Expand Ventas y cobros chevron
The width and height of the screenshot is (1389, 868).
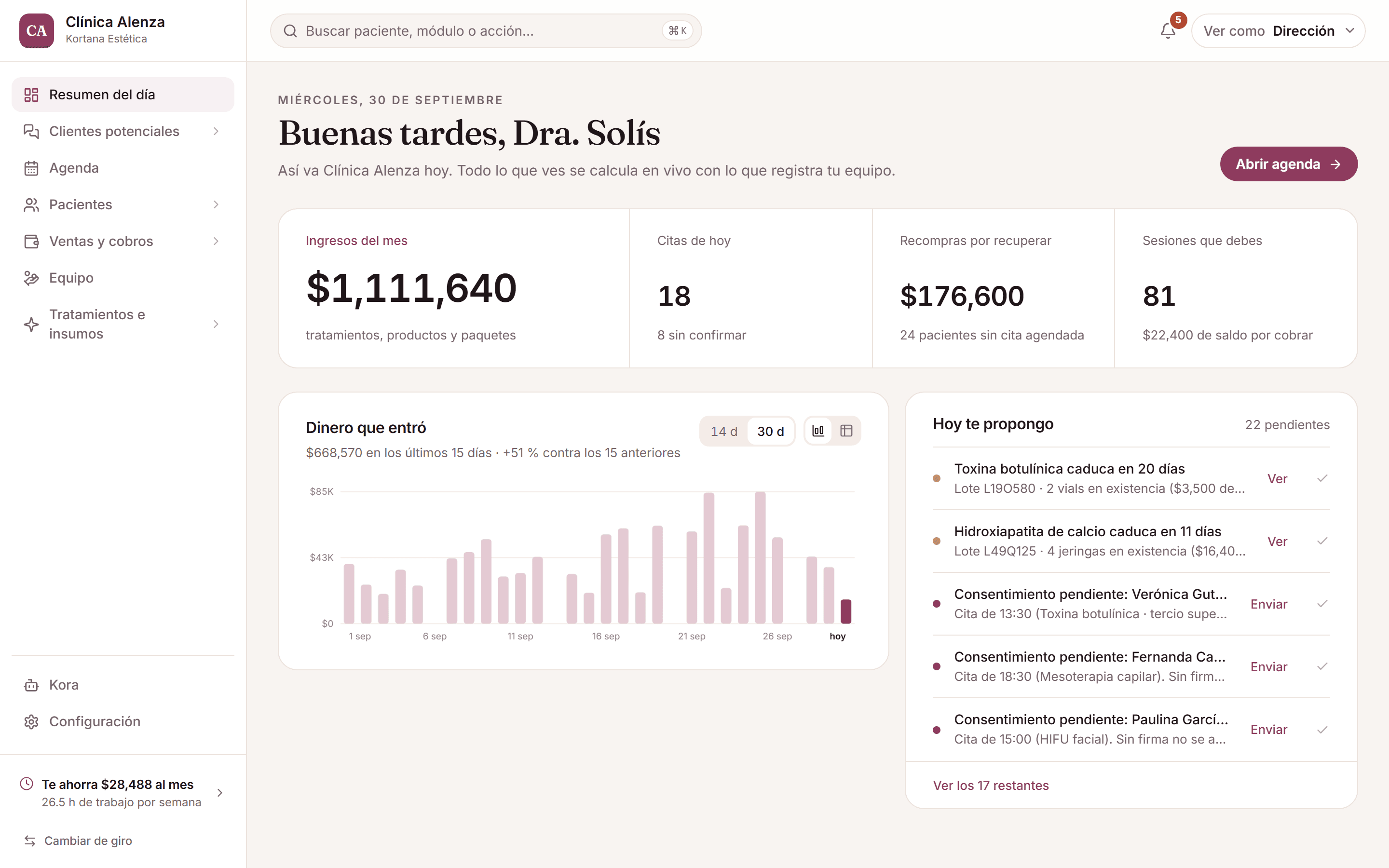216,241
